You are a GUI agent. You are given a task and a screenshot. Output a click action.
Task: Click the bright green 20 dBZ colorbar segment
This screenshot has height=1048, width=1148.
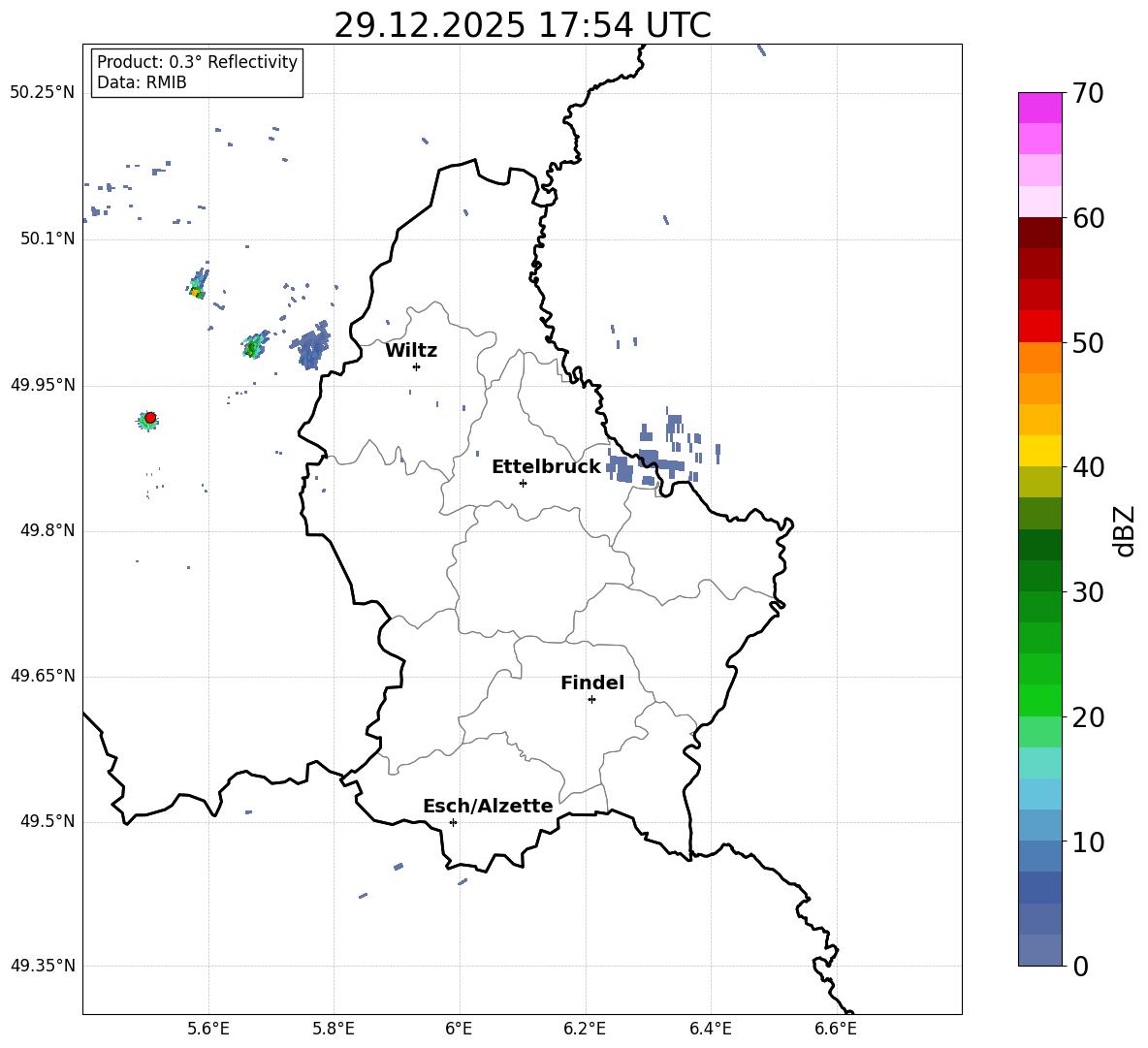click(x=1039, y=700)
